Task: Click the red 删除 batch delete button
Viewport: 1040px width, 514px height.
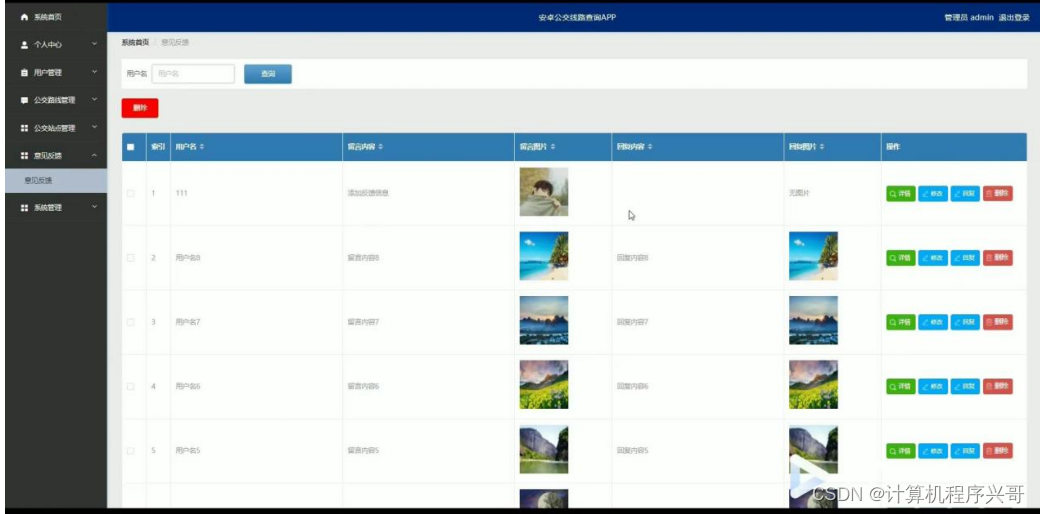Action: [140, 108]
